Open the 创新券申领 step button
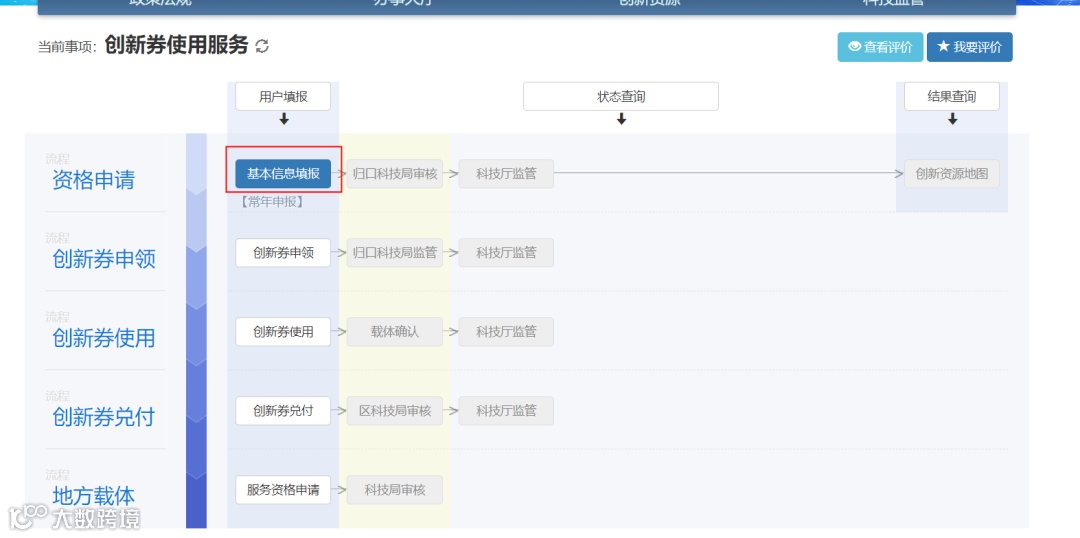Screen dimensions: 1080x538 coord(283,253)
